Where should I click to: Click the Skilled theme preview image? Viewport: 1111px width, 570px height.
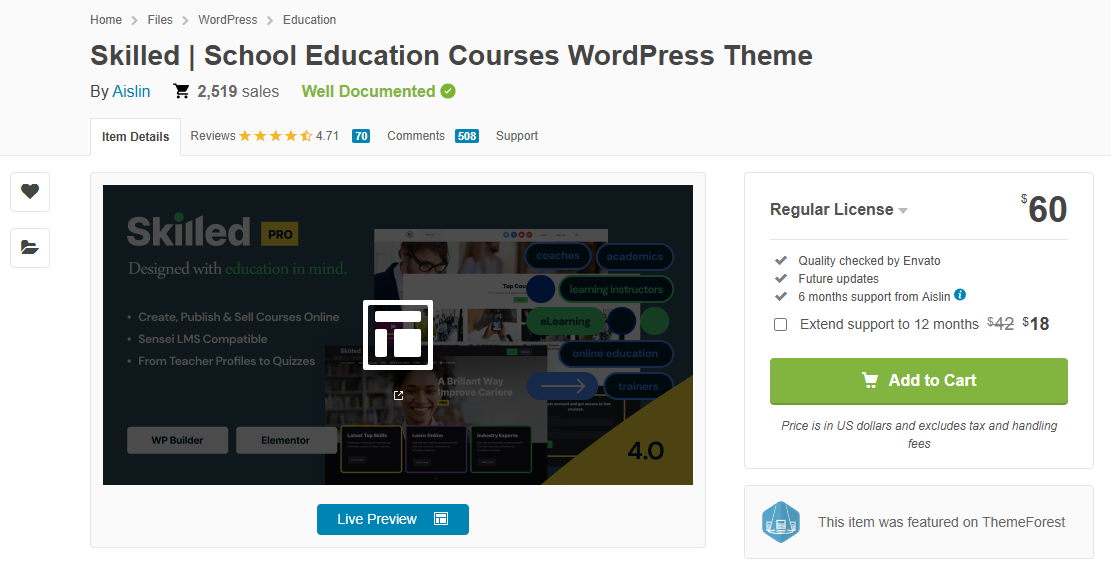point(397,335)
